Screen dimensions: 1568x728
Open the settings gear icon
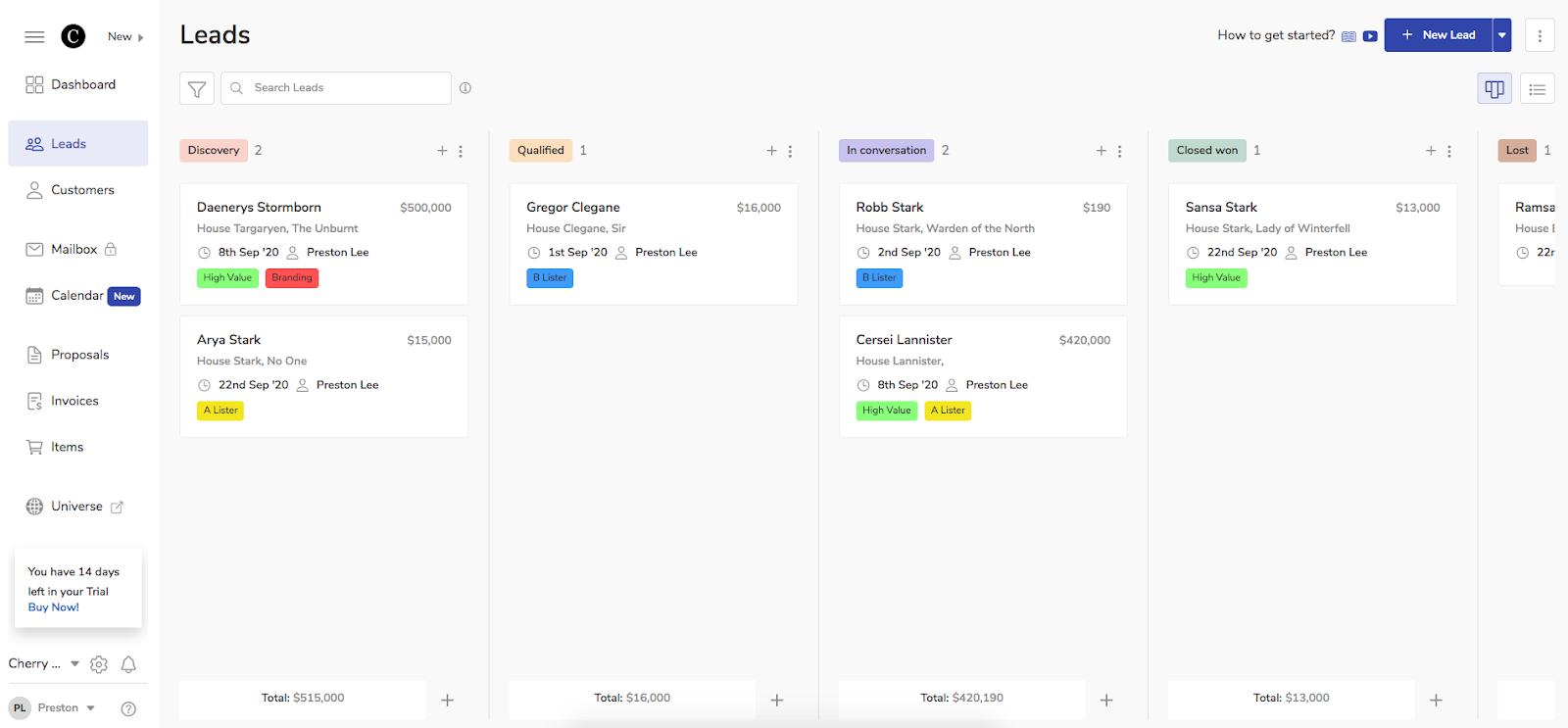(x=99, y=664)
